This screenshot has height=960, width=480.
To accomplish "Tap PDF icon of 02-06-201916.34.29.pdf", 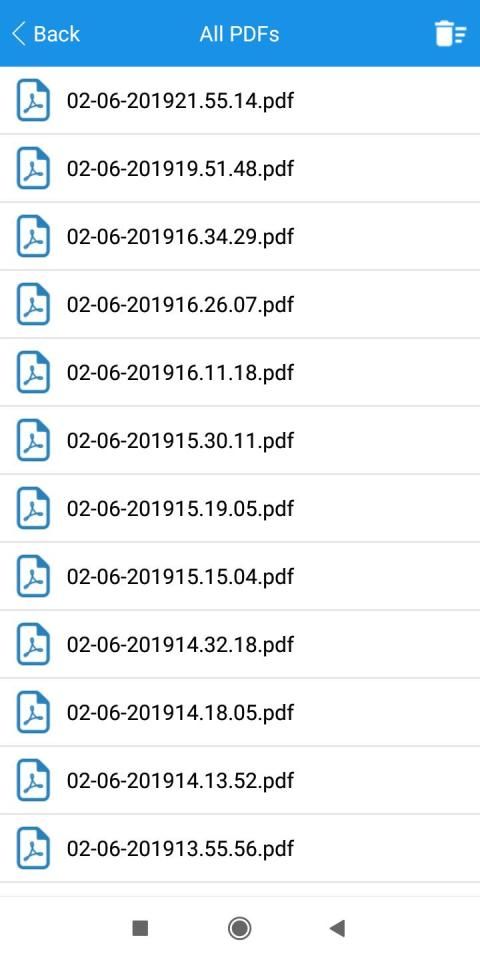I will coord(33,236).
